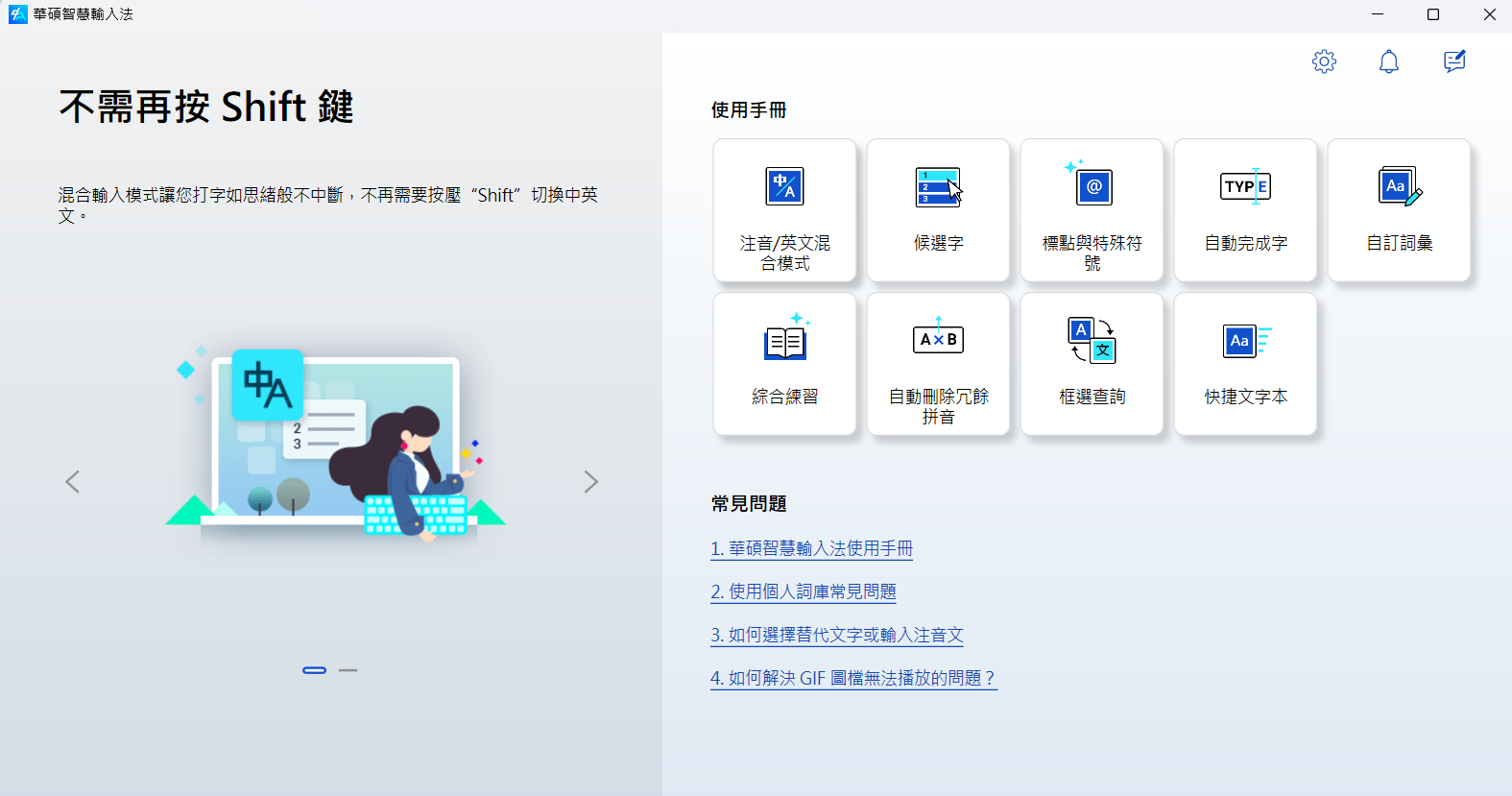Open the 自動完成字 manual card

(1246, 210)
